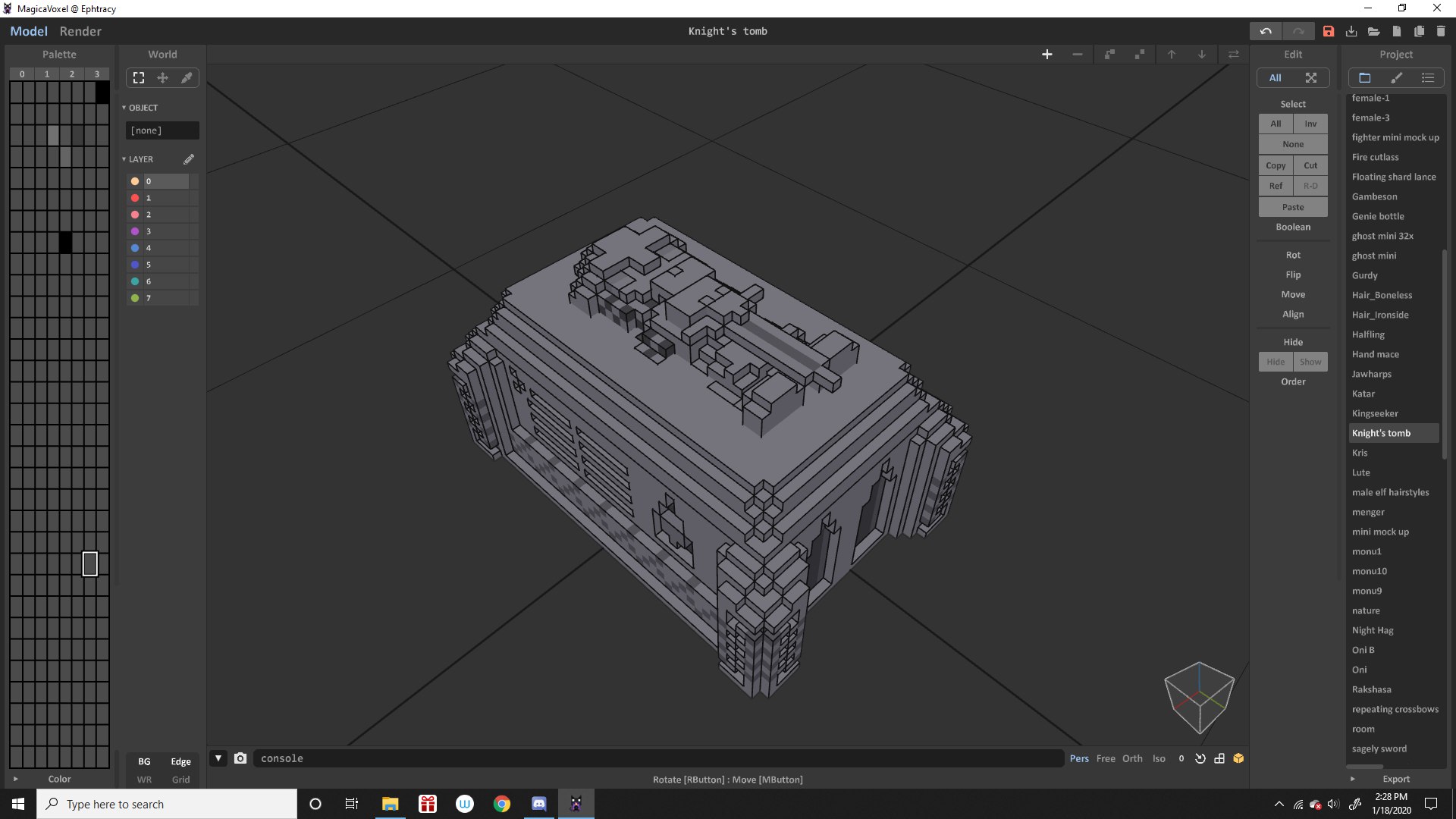This screenshot has width=1456, height=819.
Task: Click the grid-layout icon beside the orange cube
Action: [1219, 758]
